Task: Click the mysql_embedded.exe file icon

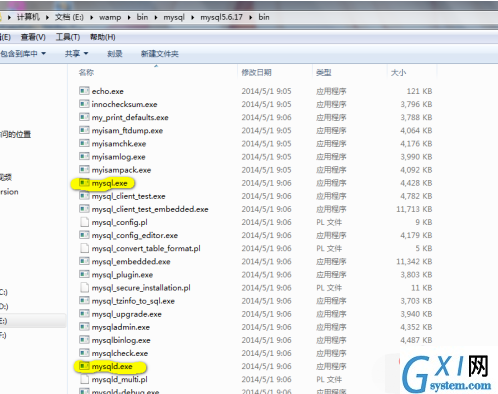Action: click(84, 261)
